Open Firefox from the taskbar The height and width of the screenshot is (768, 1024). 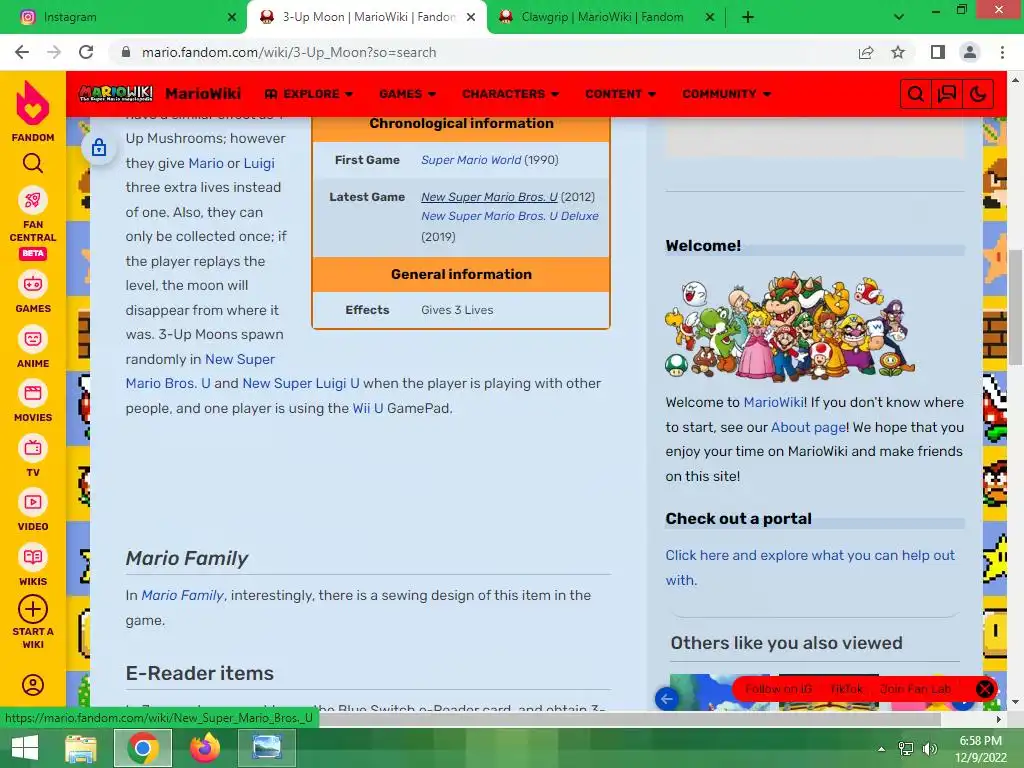(x=205, y=748)
